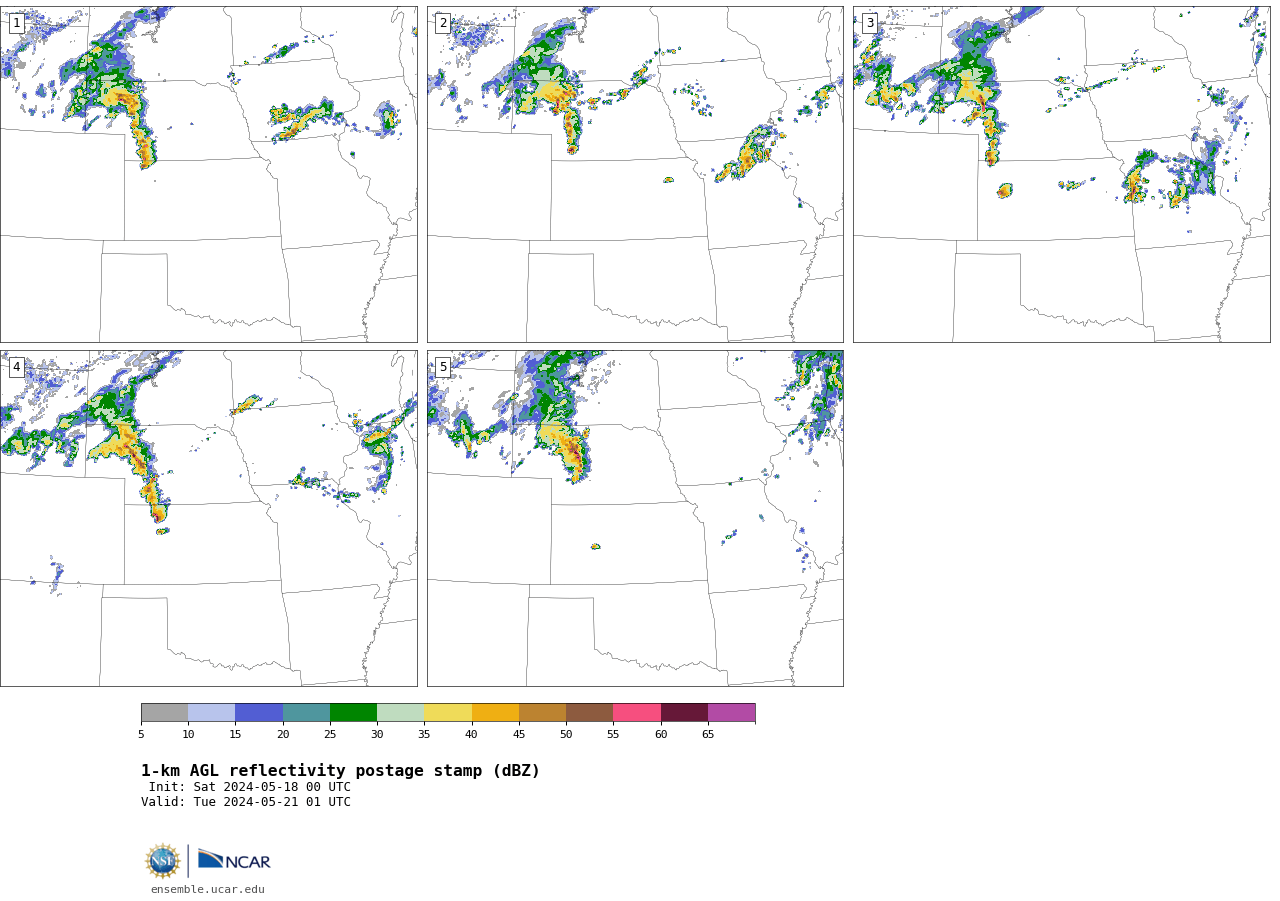Click the light lavender 10-15 dBZ swatch
The image size is (1280, 901).
pyautogui.click(x=211, y=713)
